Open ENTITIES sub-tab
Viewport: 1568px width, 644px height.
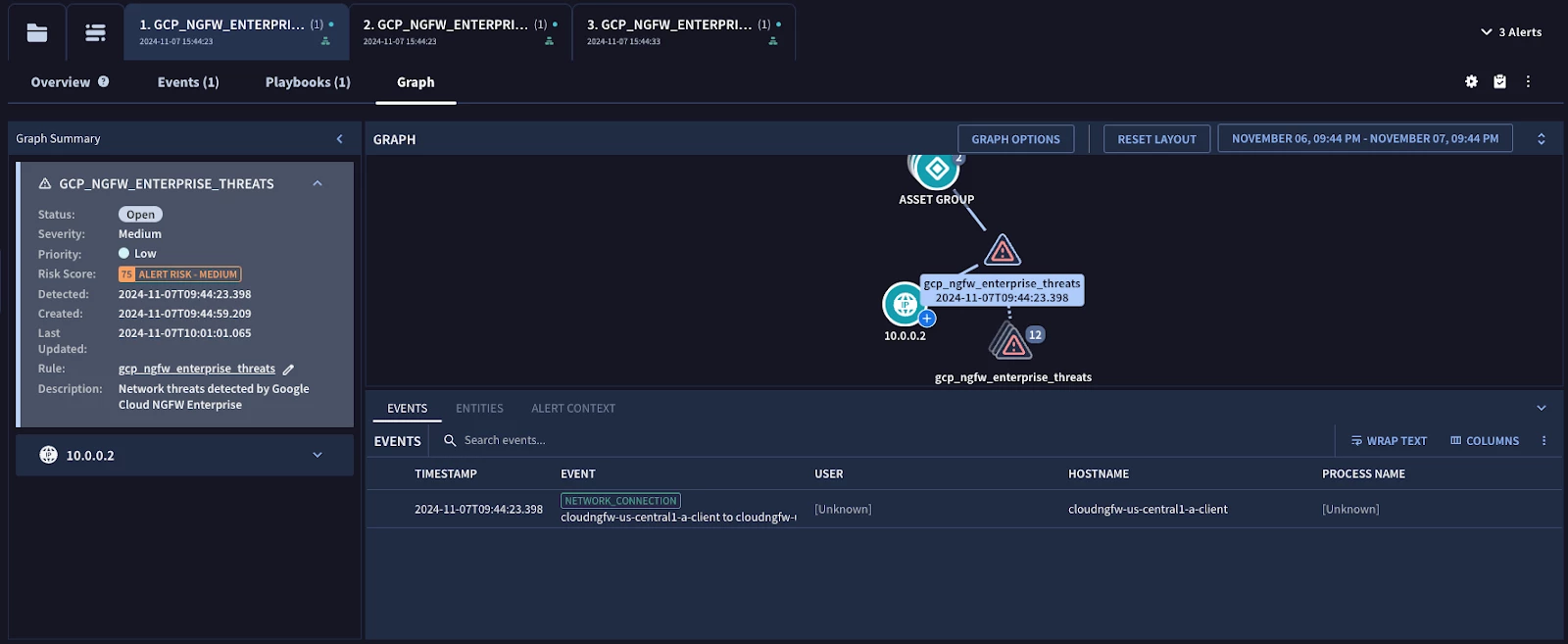coord(479,409)
